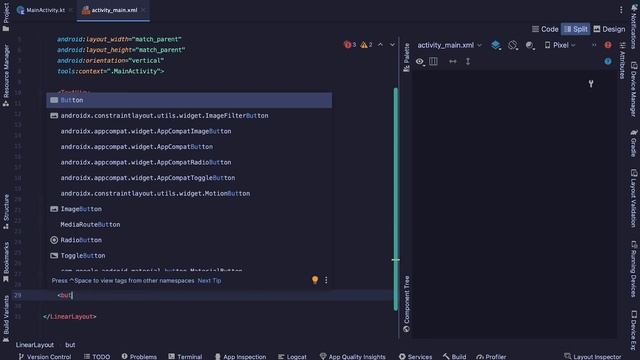
Task: Open the TODO tool tab
Action: click(97, 356)
